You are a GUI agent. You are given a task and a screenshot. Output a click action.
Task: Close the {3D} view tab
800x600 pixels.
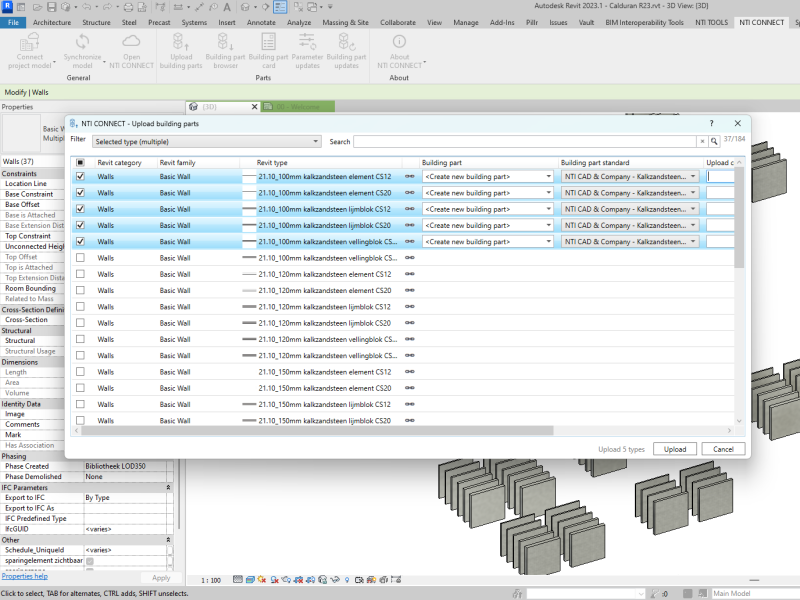click(255, 107)
